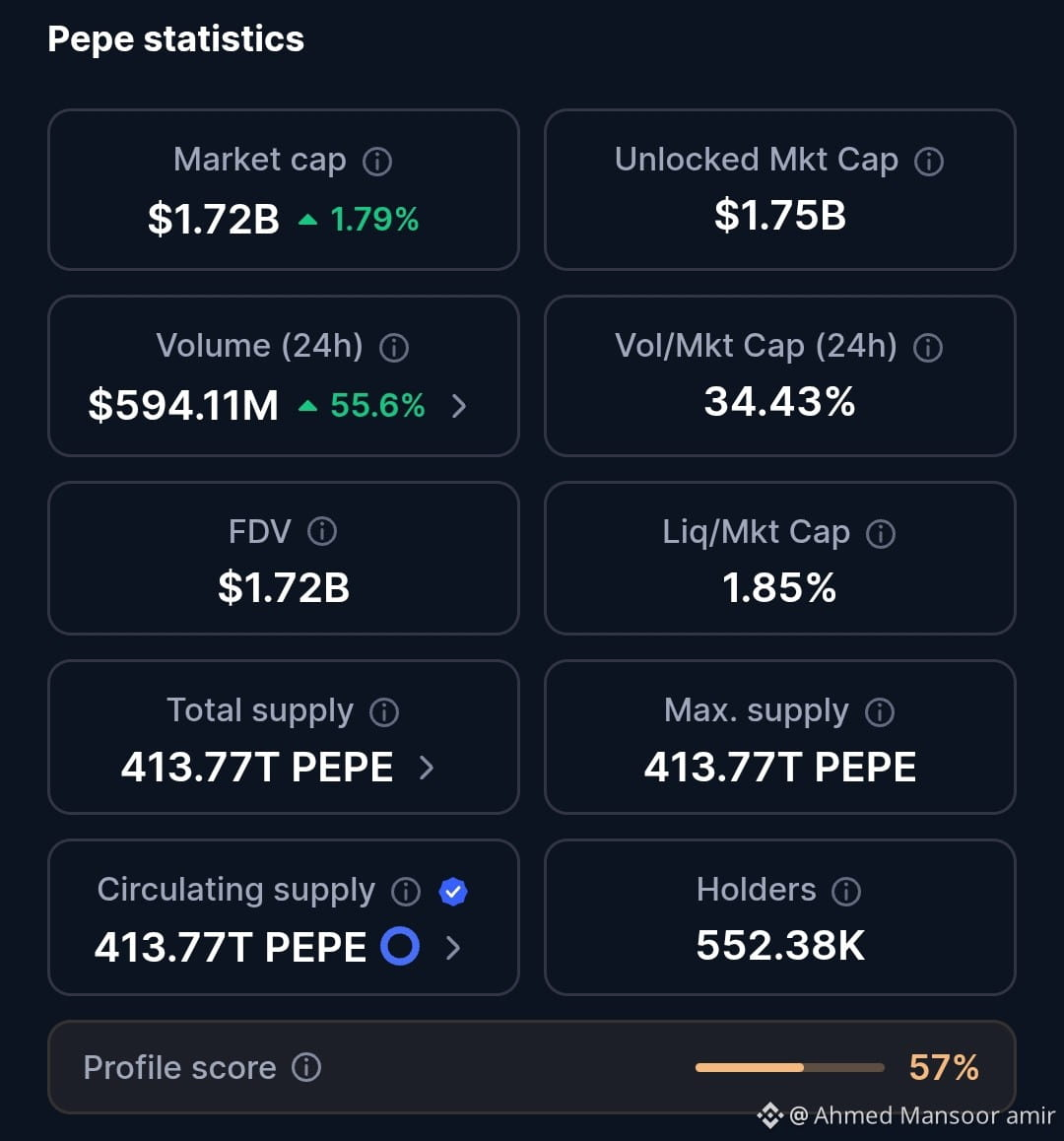This screenshot has height=1141, width=1064.
Task: Click the Market cap info icon
Action: pos(377,161)
